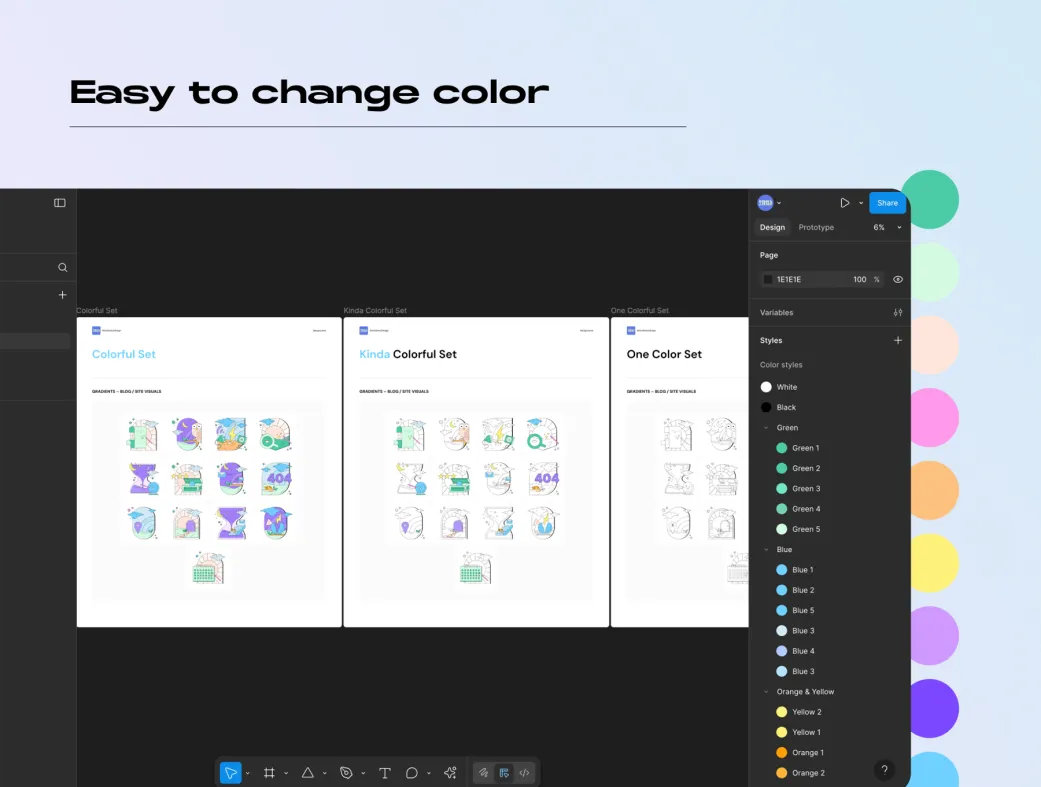Select the Move tool in the toolbar
The image size is (1041, 787).
click(x=230, y=773)
